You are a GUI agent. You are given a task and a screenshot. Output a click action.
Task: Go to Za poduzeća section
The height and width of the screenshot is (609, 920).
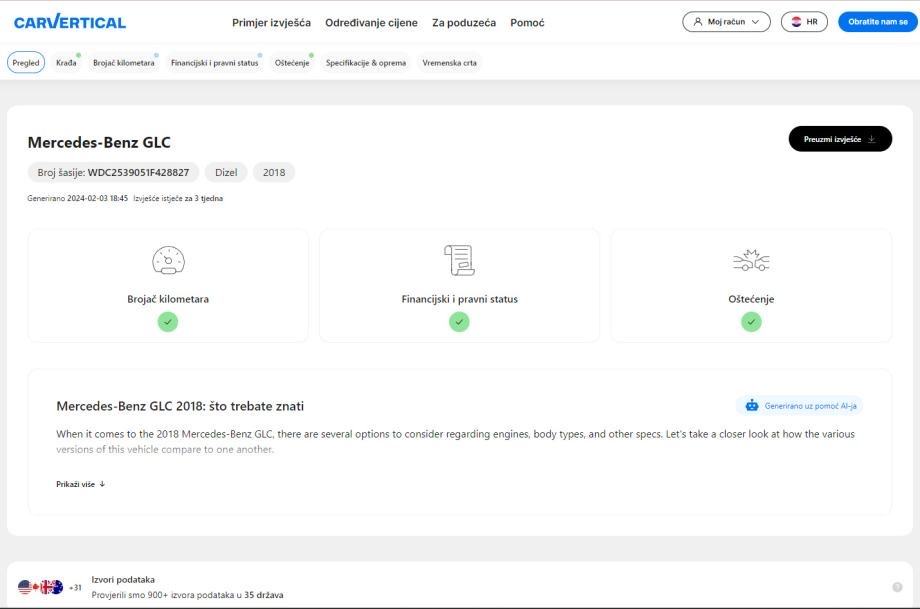[464, 23]
